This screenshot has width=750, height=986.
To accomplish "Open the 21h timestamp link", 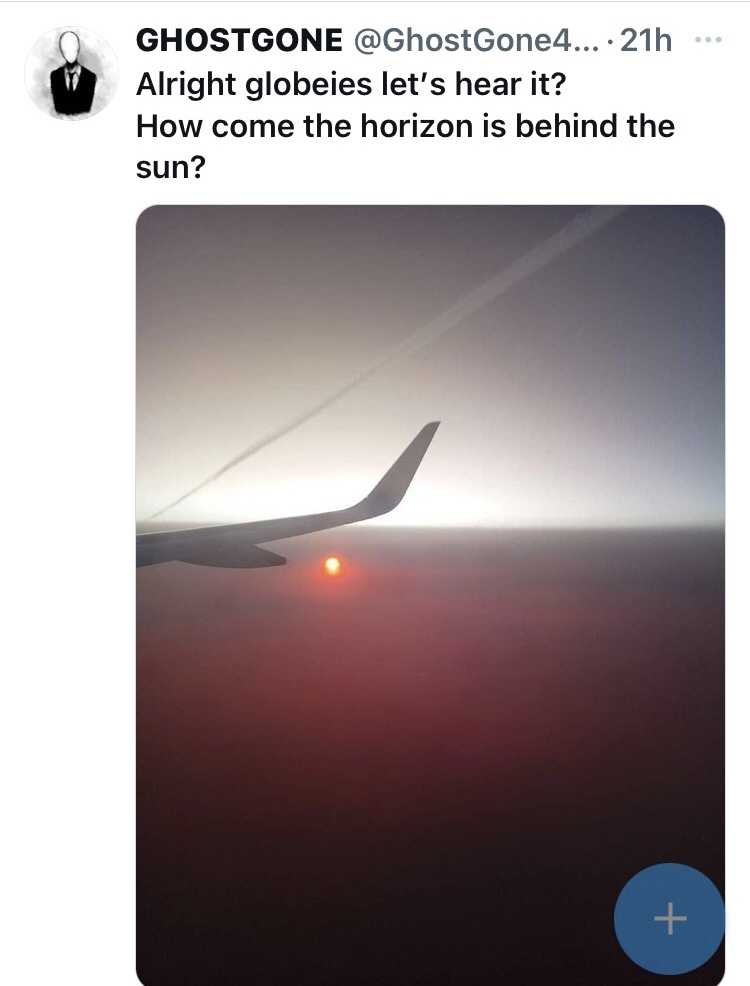I will tap(646, 41).
